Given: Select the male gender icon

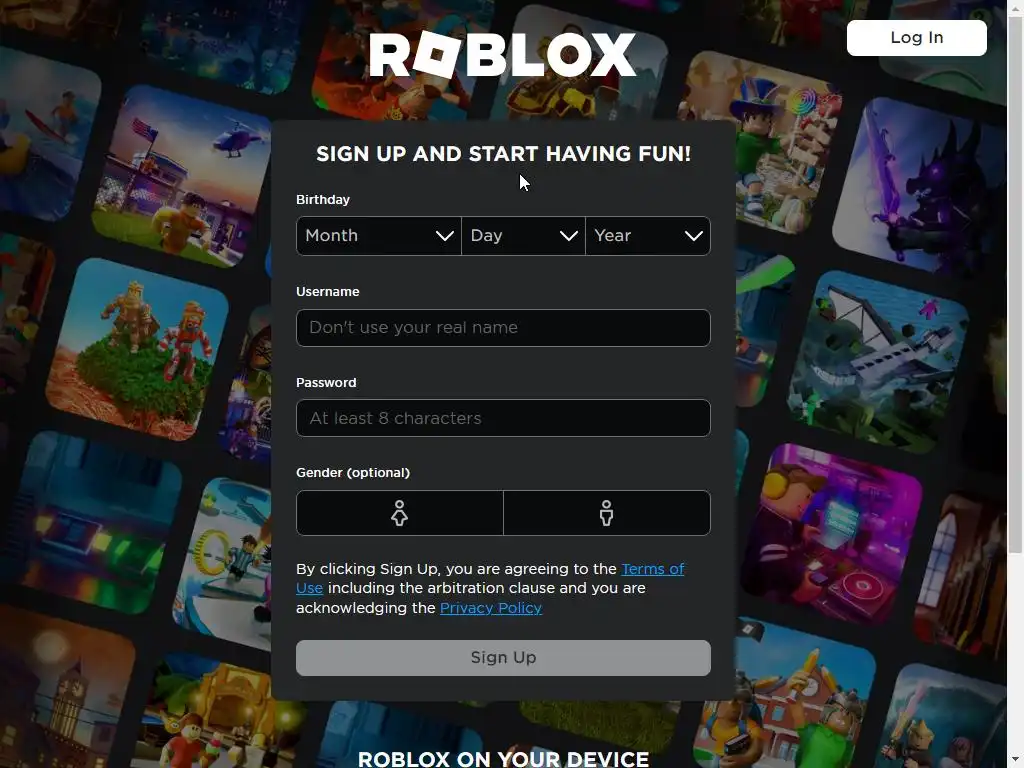Looking at the screenshot, I should pyautogui.click(x=607, y=513).
